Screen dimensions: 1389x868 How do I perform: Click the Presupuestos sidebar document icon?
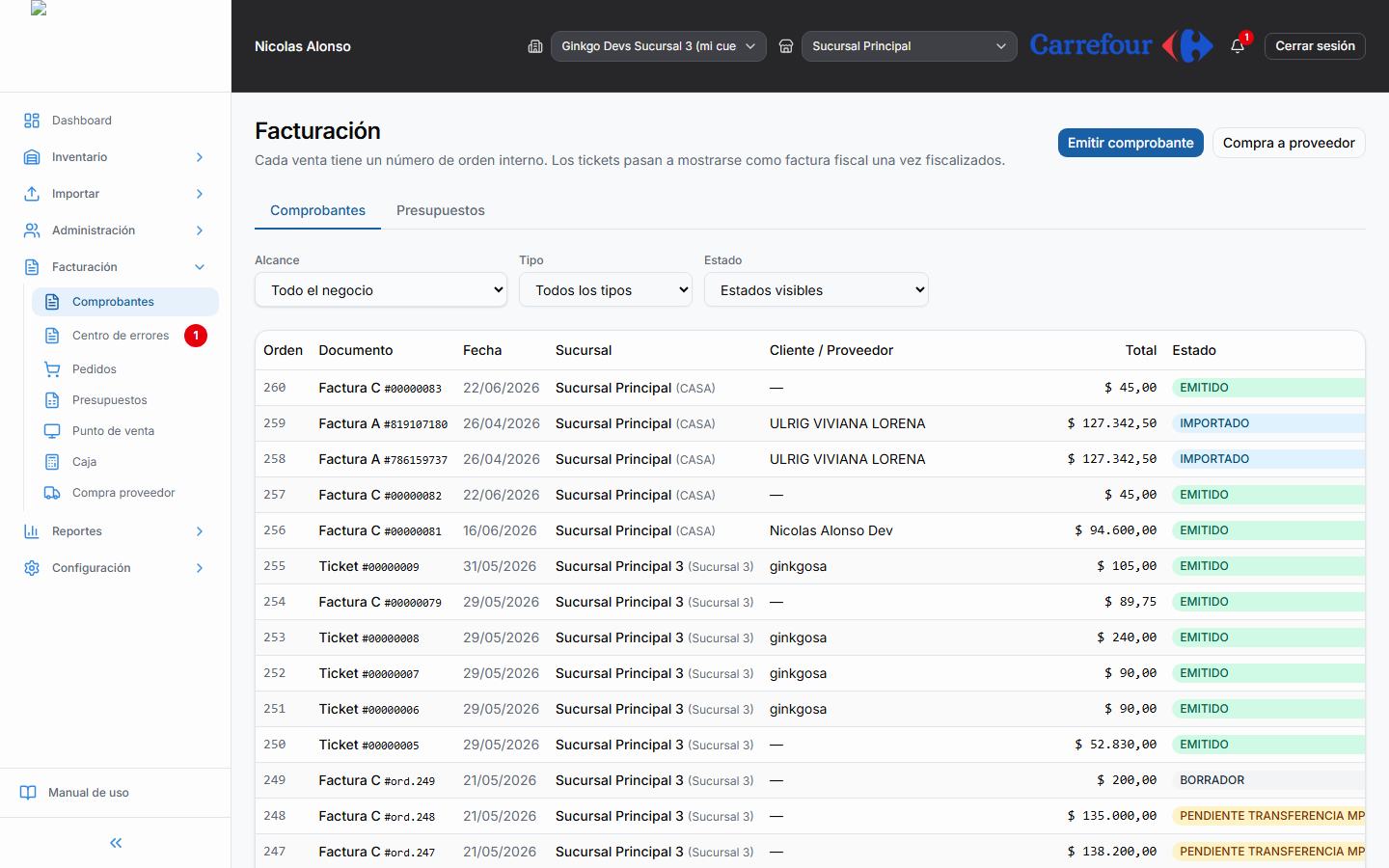[52, 400]
